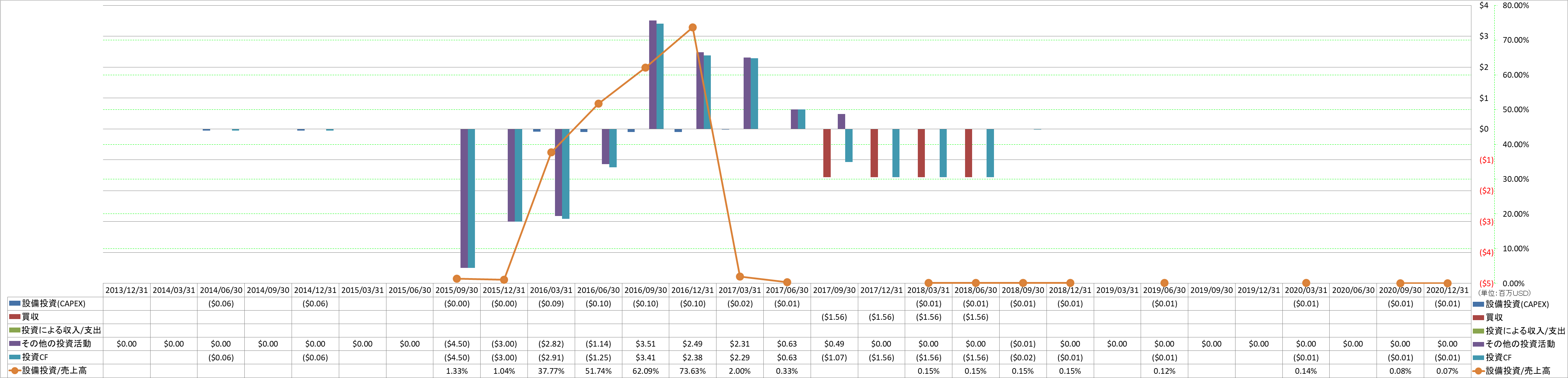Click the 73.63% capex-to-sales cell
The width and height of the screenshot is (1568, 378).
(693, 371)
